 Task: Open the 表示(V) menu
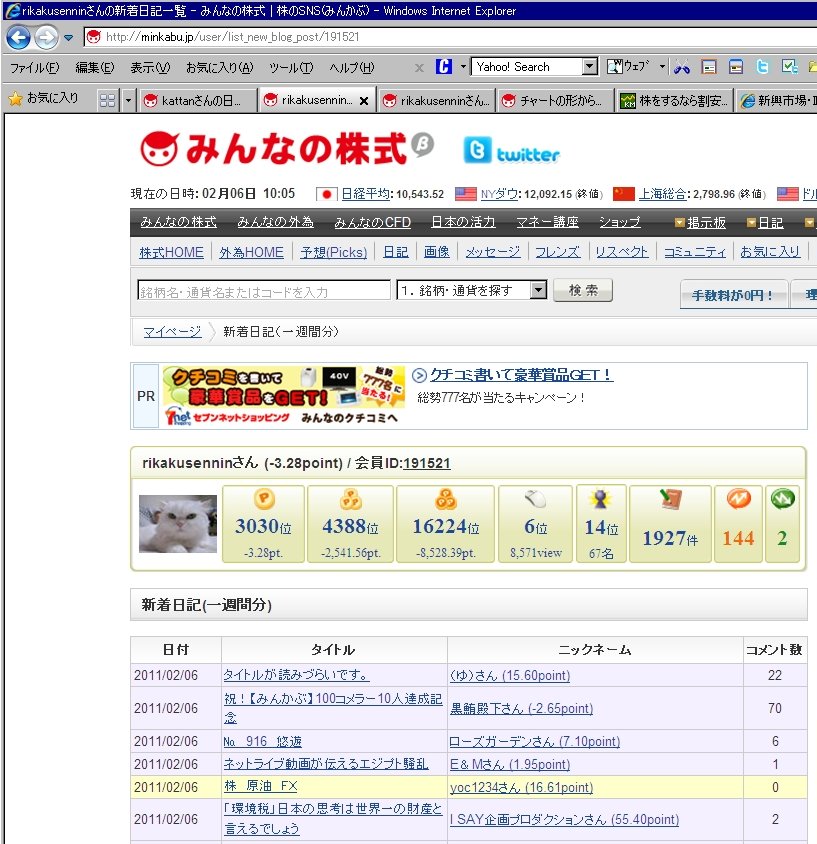click(149, 67)
